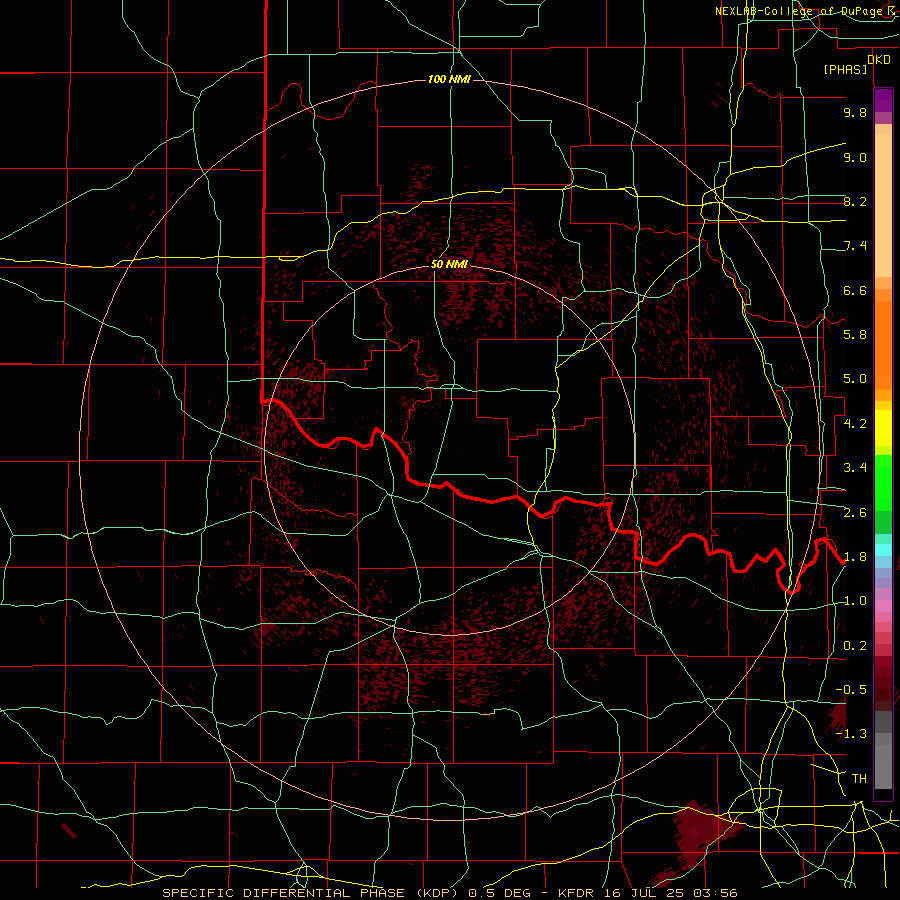Click the 0.2 value on color scale
The width and height of the screenshot is (900, 900).
(855, 646)
